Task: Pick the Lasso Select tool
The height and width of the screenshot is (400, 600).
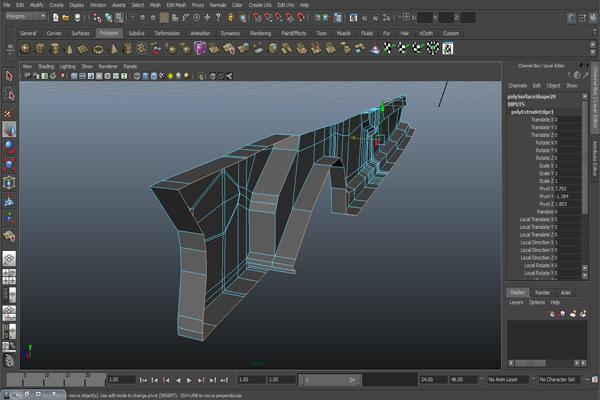Action: pyautogui.click(x=9, y=94)
